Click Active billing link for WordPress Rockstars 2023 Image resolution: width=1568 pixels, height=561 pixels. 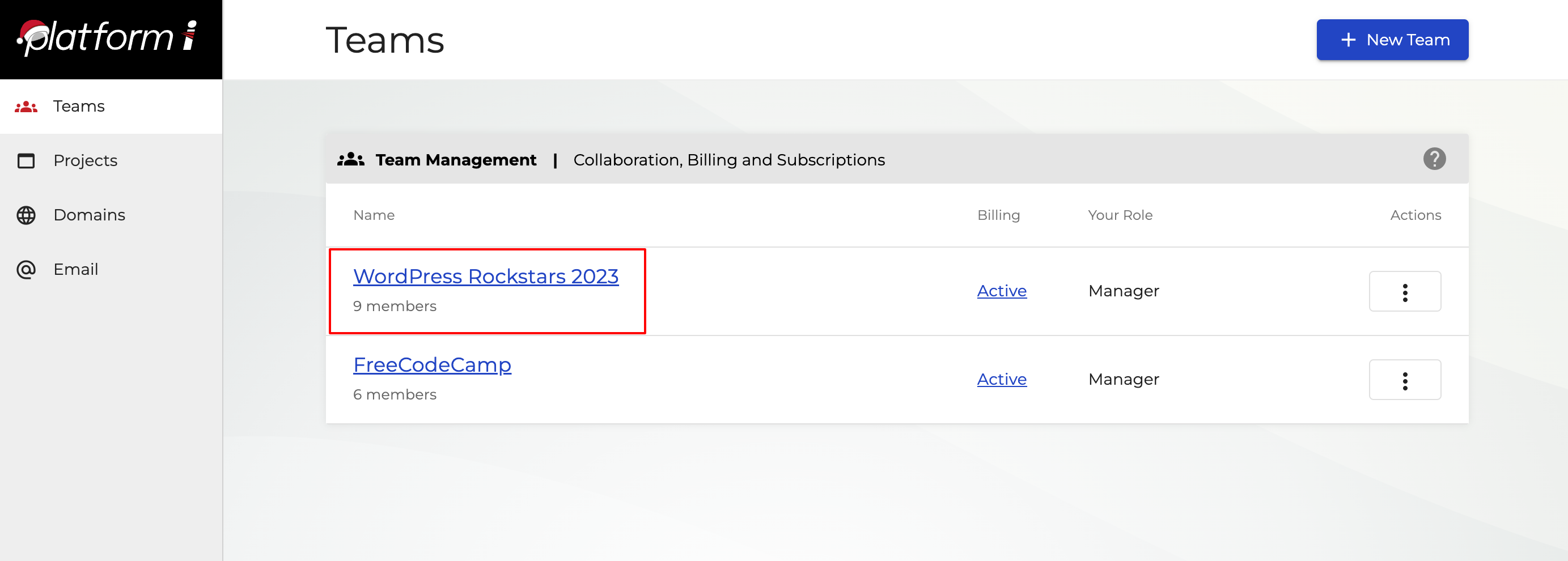[1001, 291]
